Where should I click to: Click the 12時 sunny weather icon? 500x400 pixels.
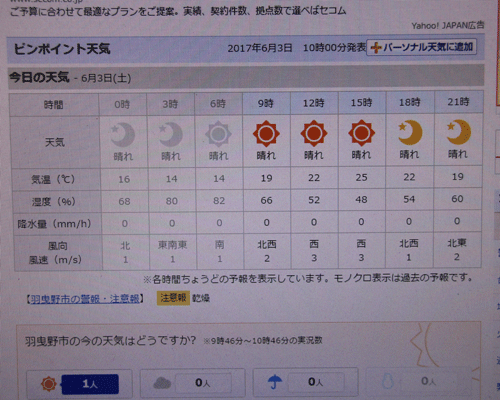pyautogui.click(x=314, y=134)
